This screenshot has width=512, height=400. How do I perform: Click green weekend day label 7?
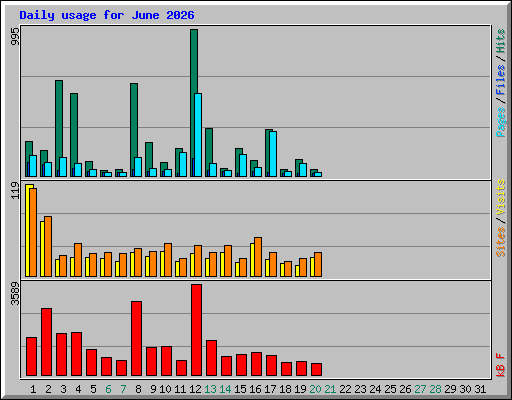click(123, 389)
